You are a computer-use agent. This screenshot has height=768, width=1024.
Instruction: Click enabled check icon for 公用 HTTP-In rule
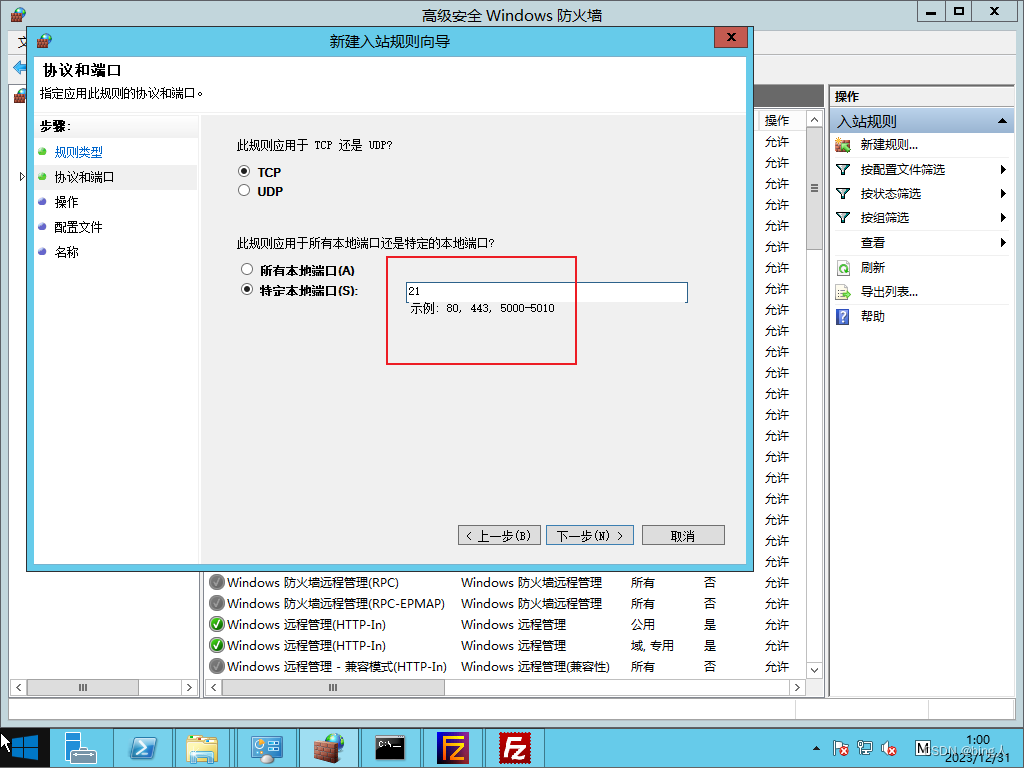point(217,624)
